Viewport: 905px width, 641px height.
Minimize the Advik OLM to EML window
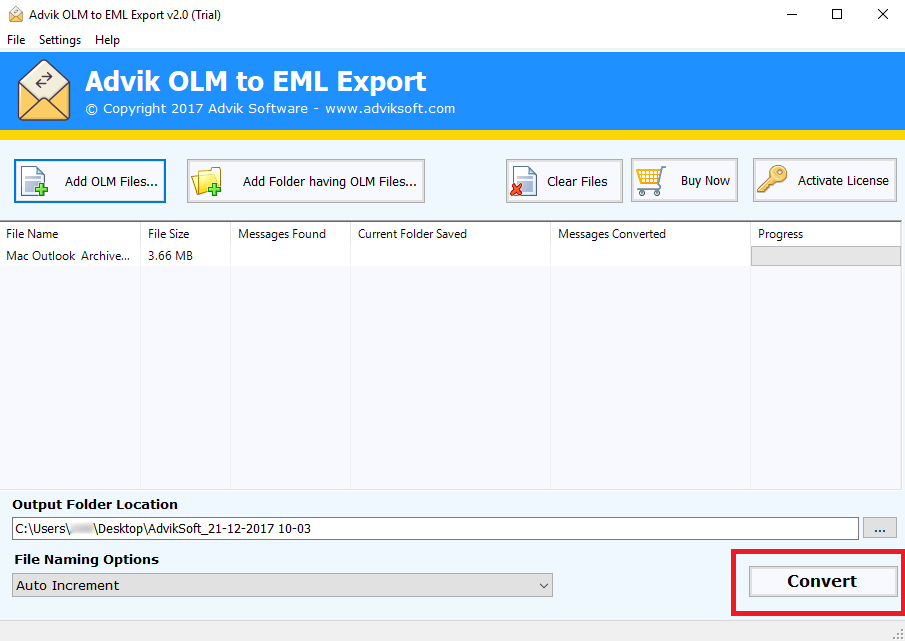click(792, 14)
